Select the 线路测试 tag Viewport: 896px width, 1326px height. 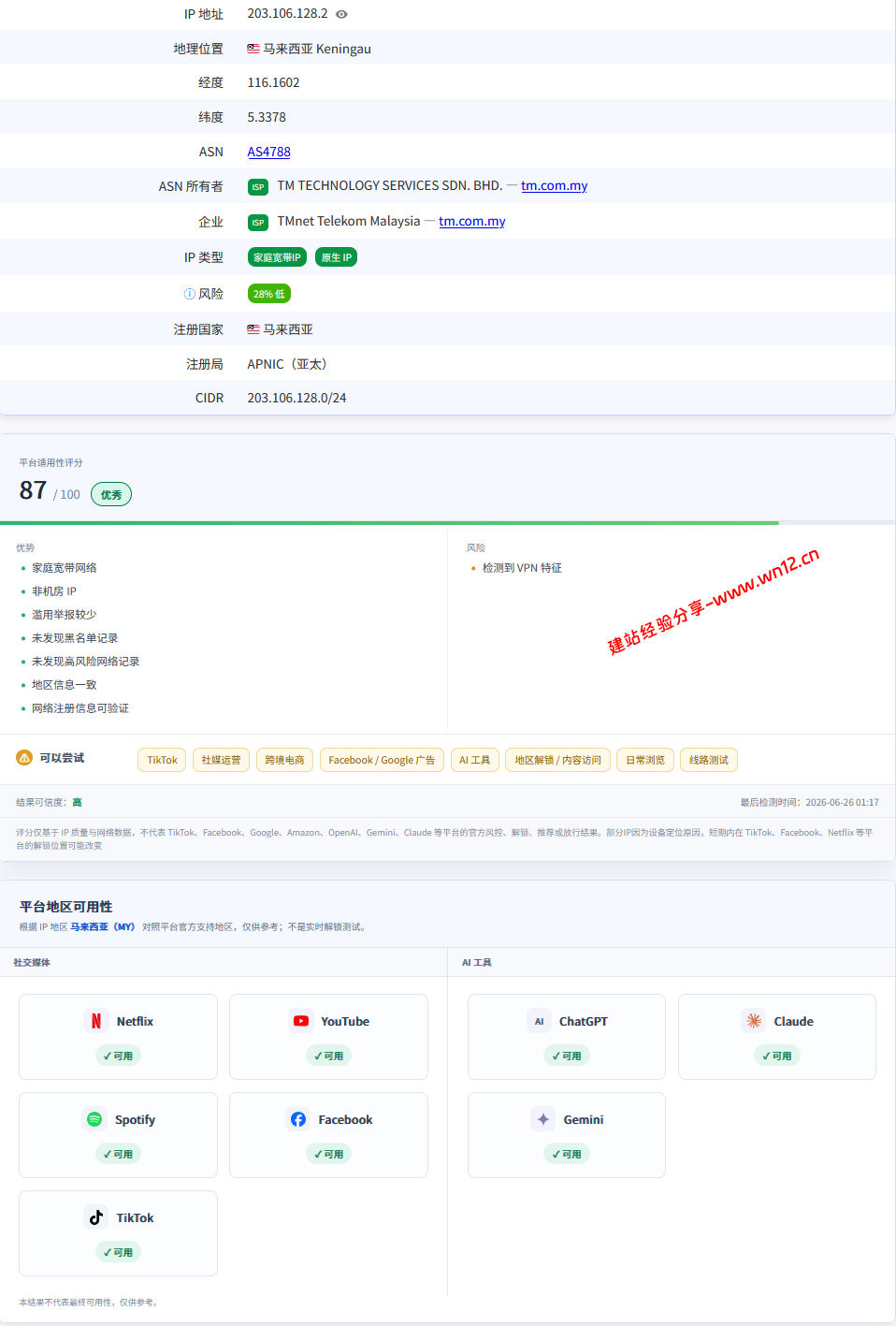[x=709, y=760]
